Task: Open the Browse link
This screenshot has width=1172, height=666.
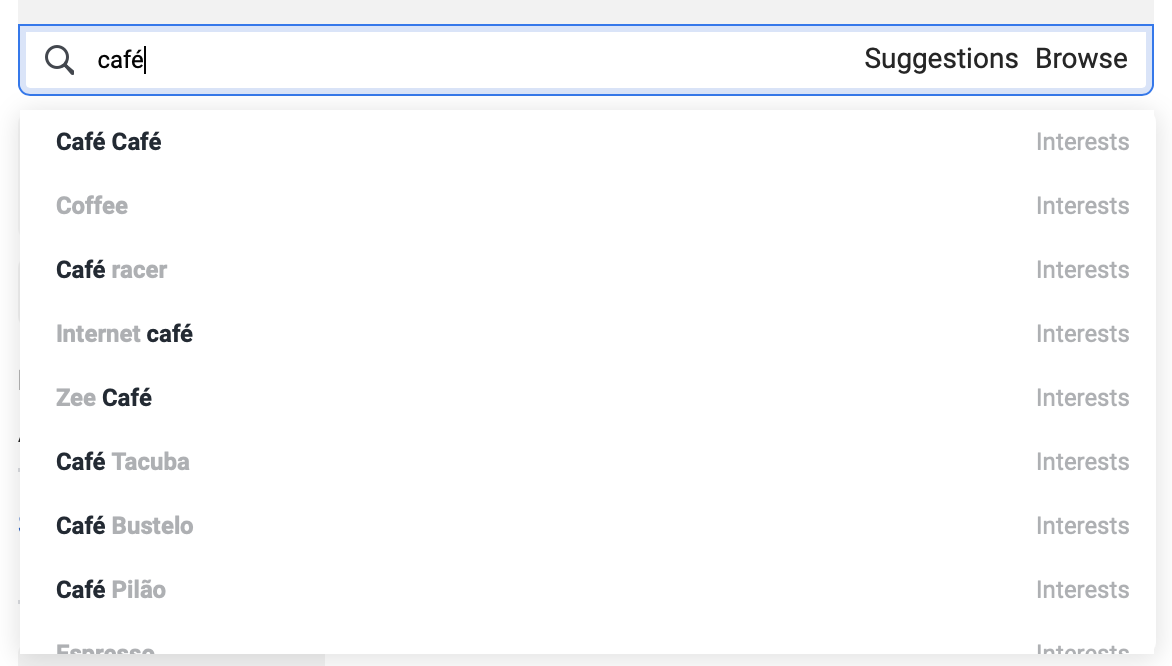Action: coord(1081,59)
